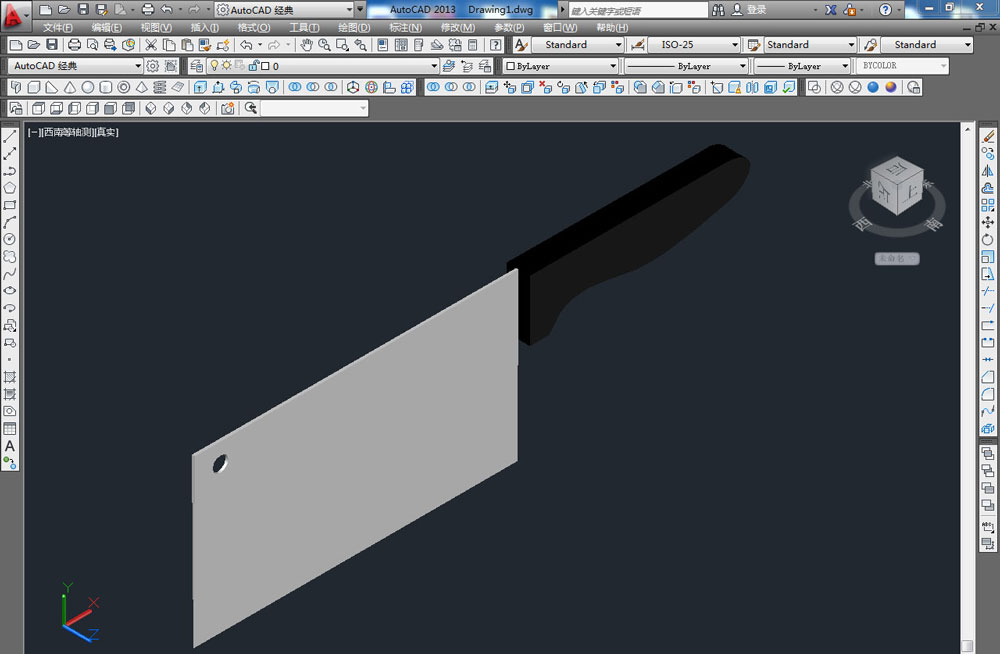Open the 绘图(D) menu

[354, 27]
